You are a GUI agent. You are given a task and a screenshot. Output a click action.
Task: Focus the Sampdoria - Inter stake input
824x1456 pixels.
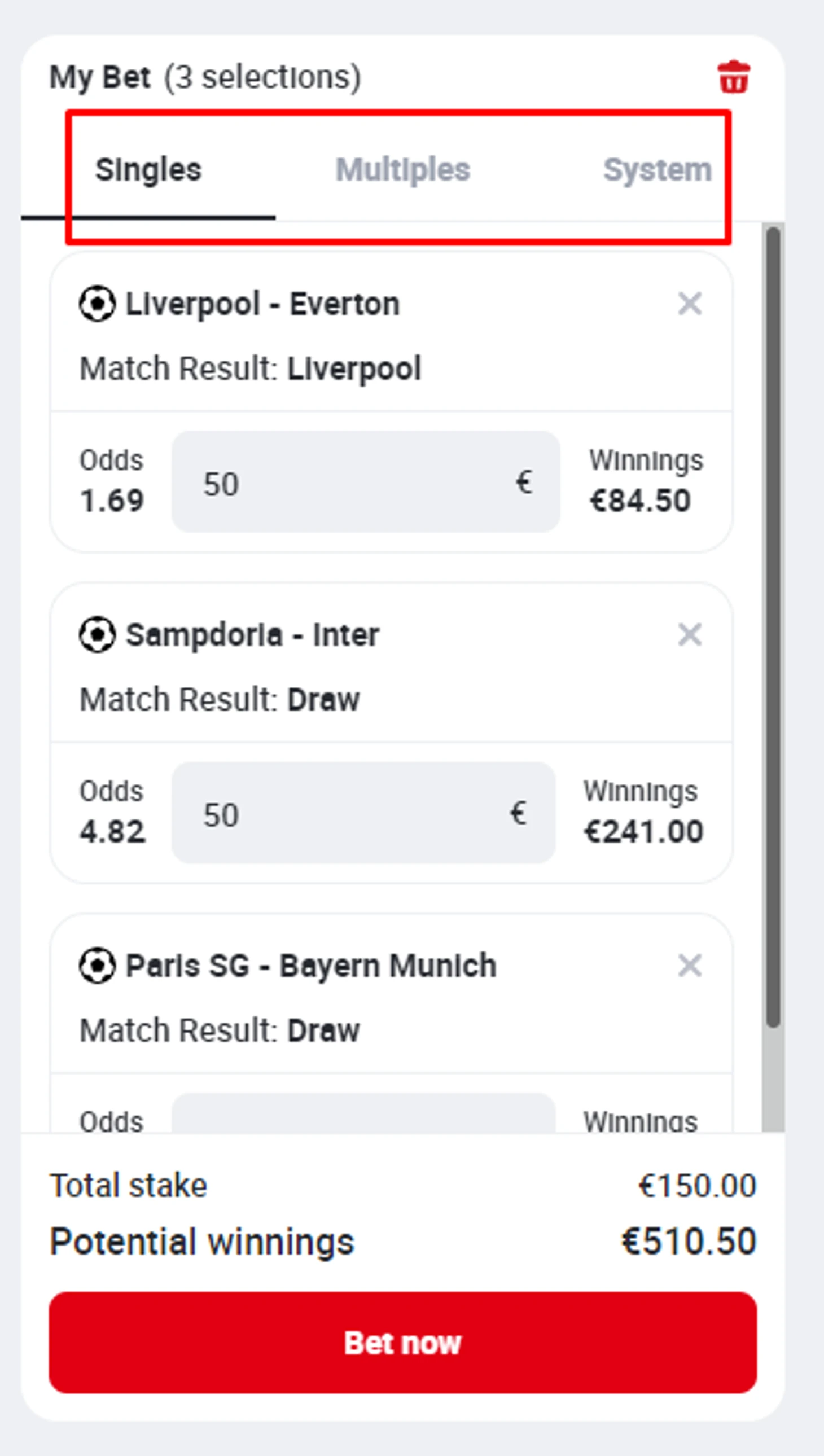coord(363,813)
